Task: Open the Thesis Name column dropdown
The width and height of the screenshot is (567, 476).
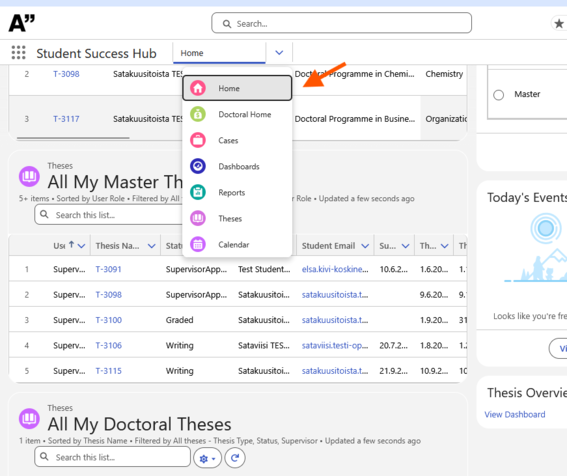Action: 152,246
